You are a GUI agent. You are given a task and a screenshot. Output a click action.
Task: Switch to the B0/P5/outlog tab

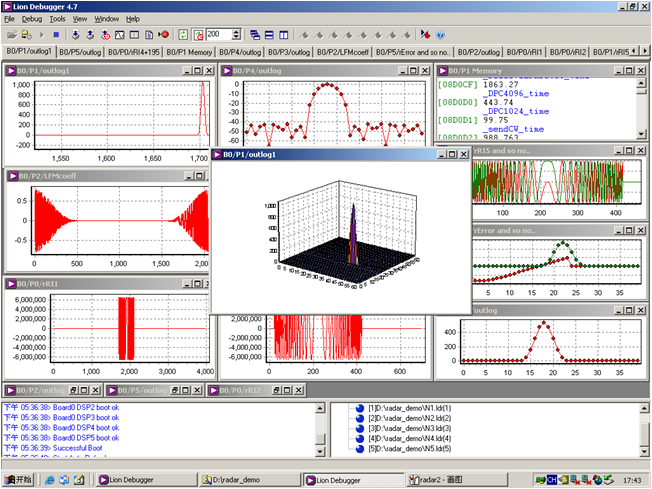tap(80, 52)
